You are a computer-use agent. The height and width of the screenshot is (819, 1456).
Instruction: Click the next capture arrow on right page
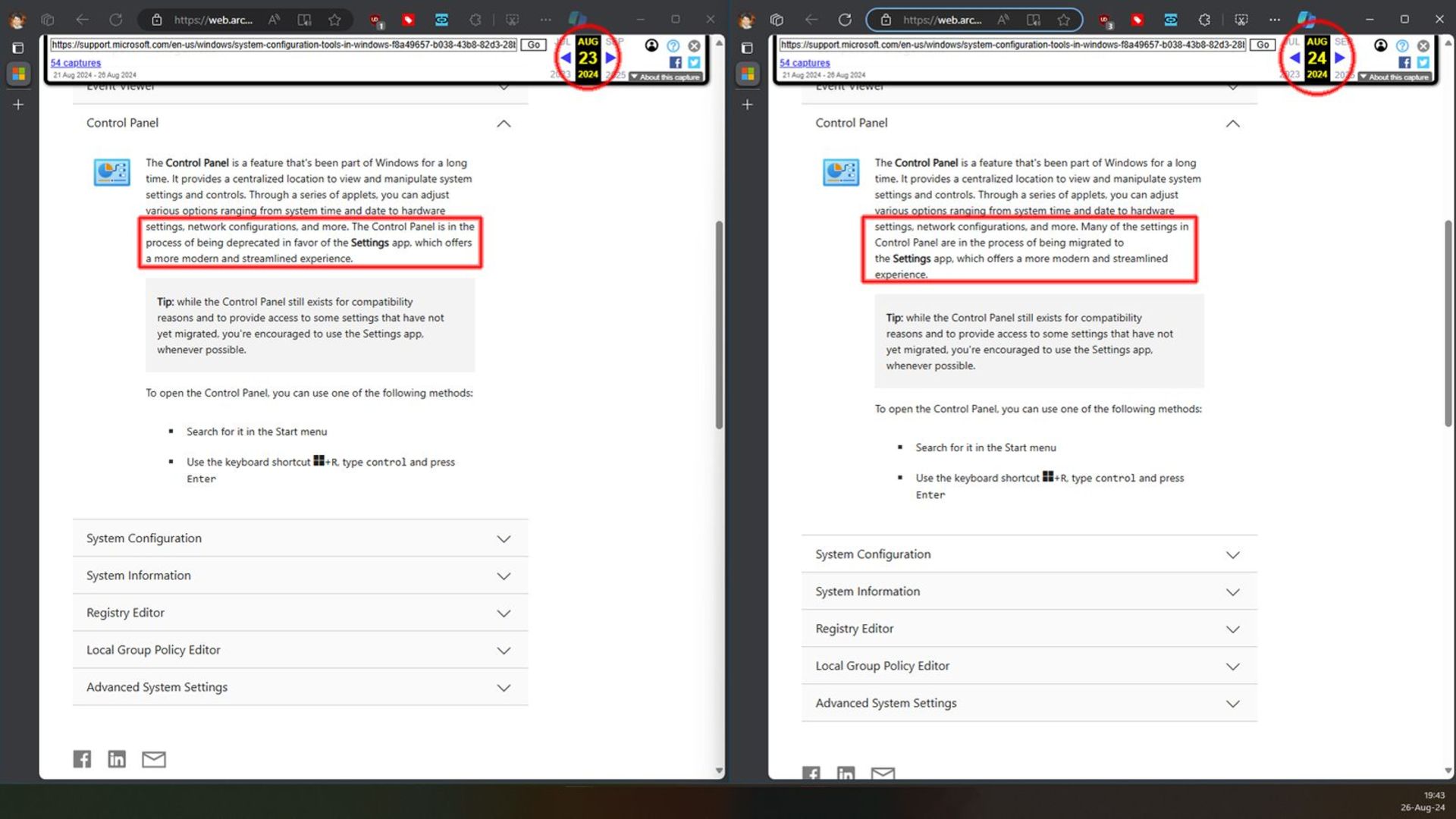coord(1339,57)
